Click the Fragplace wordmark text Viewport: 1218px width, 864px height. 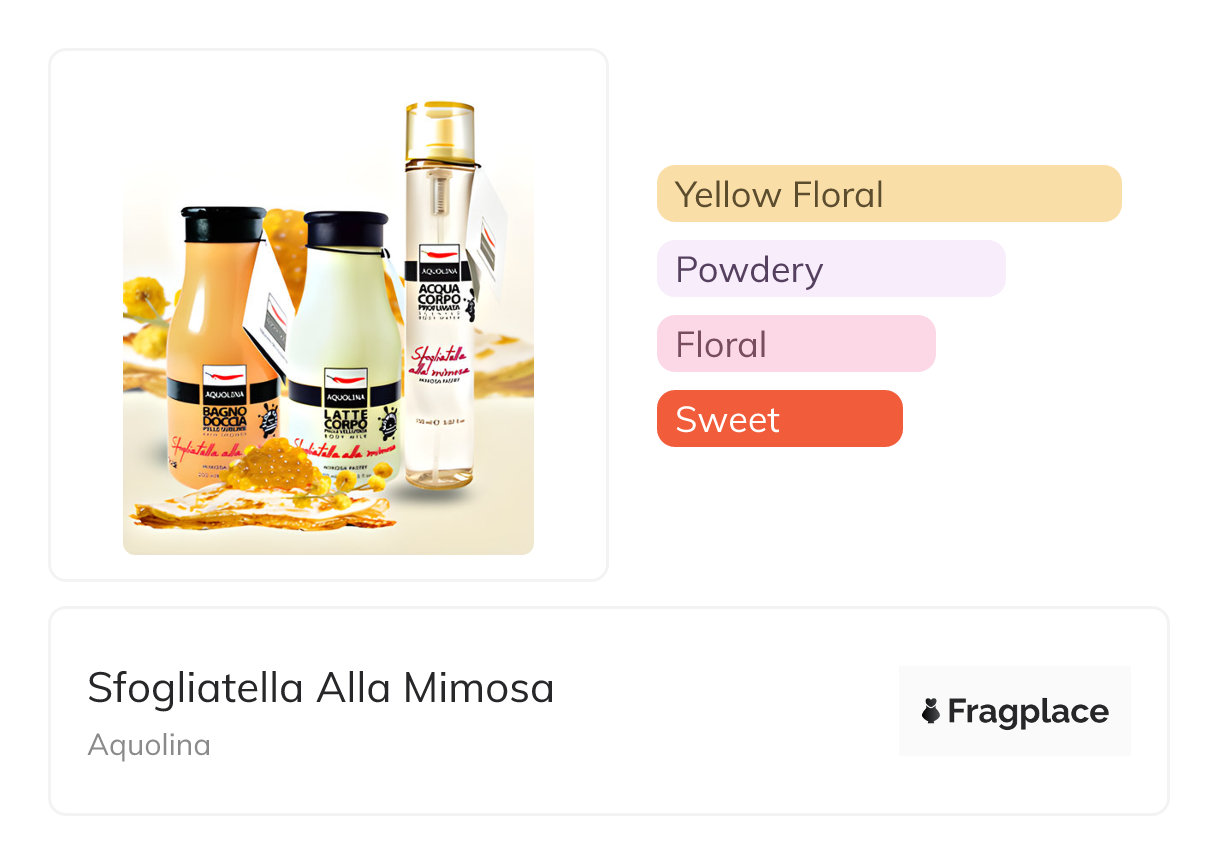[x=1028, y=711]
